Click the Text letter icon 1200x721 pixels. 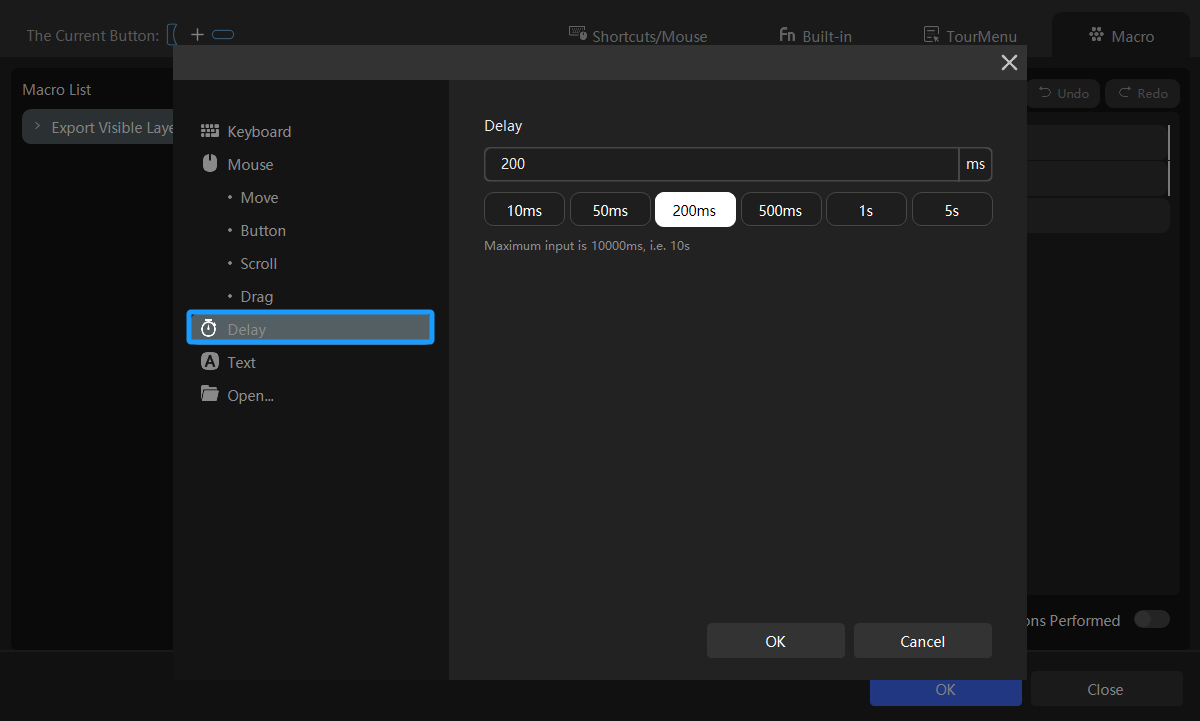point(209,362)
